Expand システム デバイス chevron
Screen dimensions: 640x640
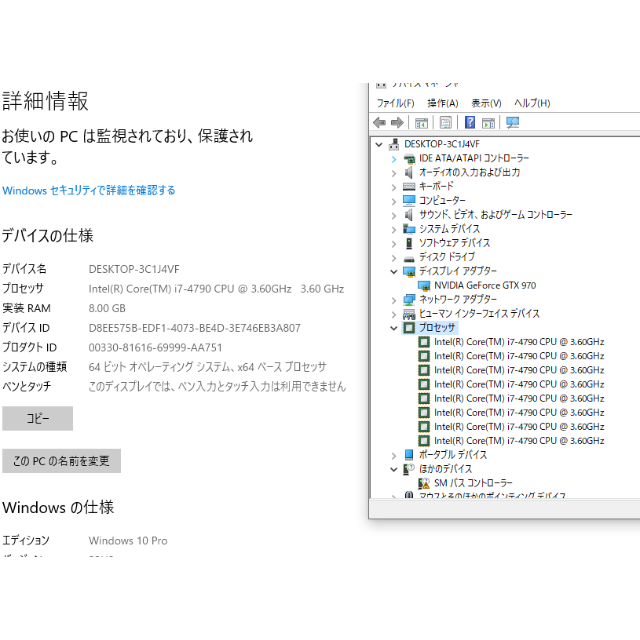pyautogui.click(x=394, y=229)
